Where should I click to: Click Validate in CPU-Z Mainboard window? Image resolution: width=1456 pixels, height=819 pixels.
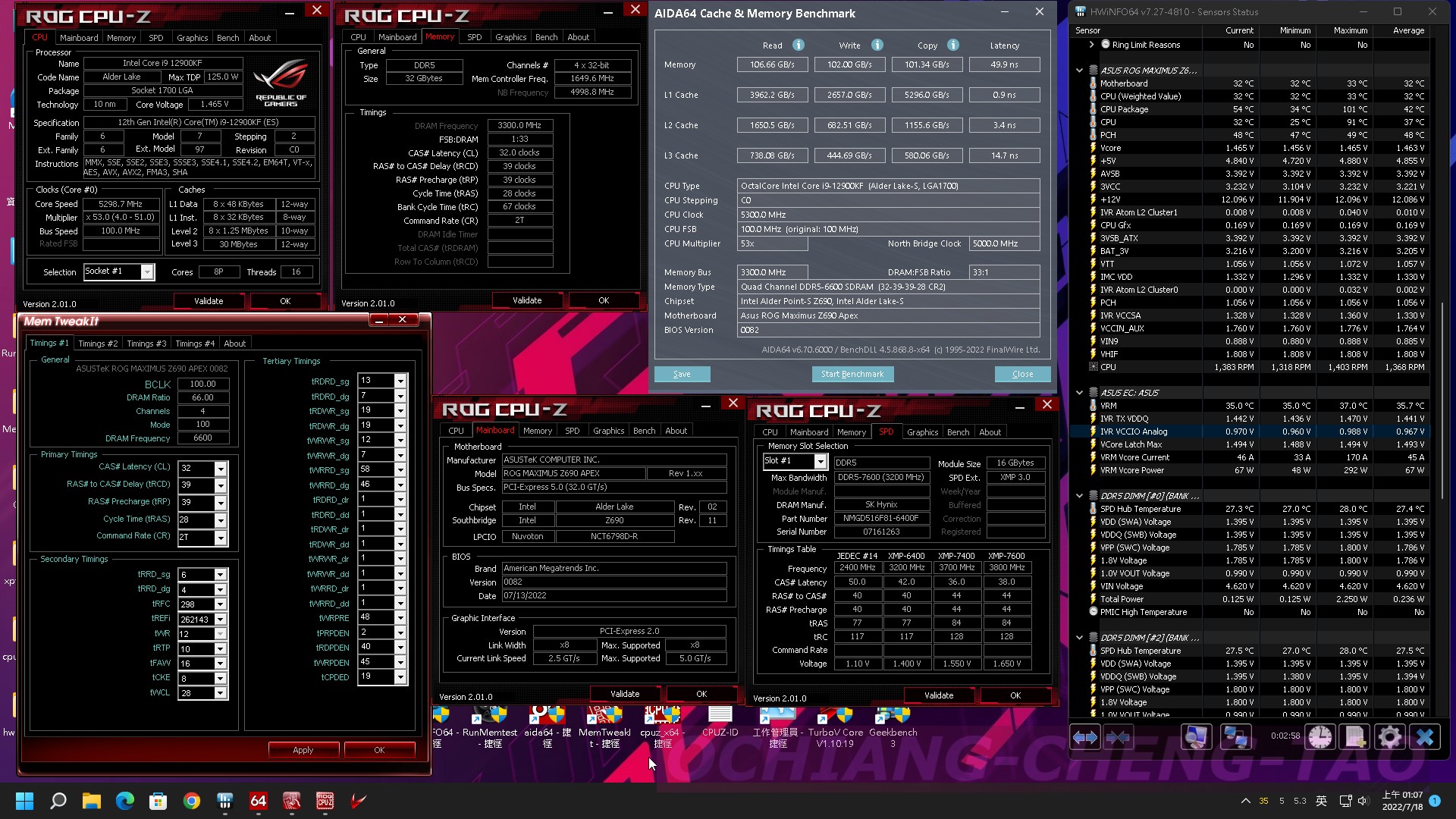click(625, 694)
